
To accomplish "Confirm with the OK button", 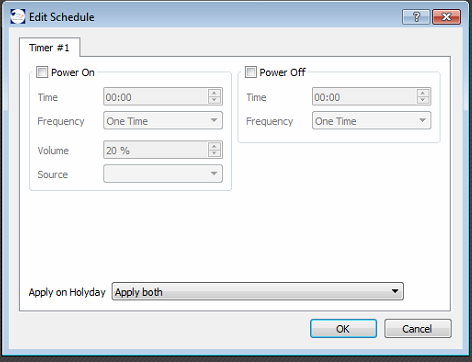I will coord(343,329).
